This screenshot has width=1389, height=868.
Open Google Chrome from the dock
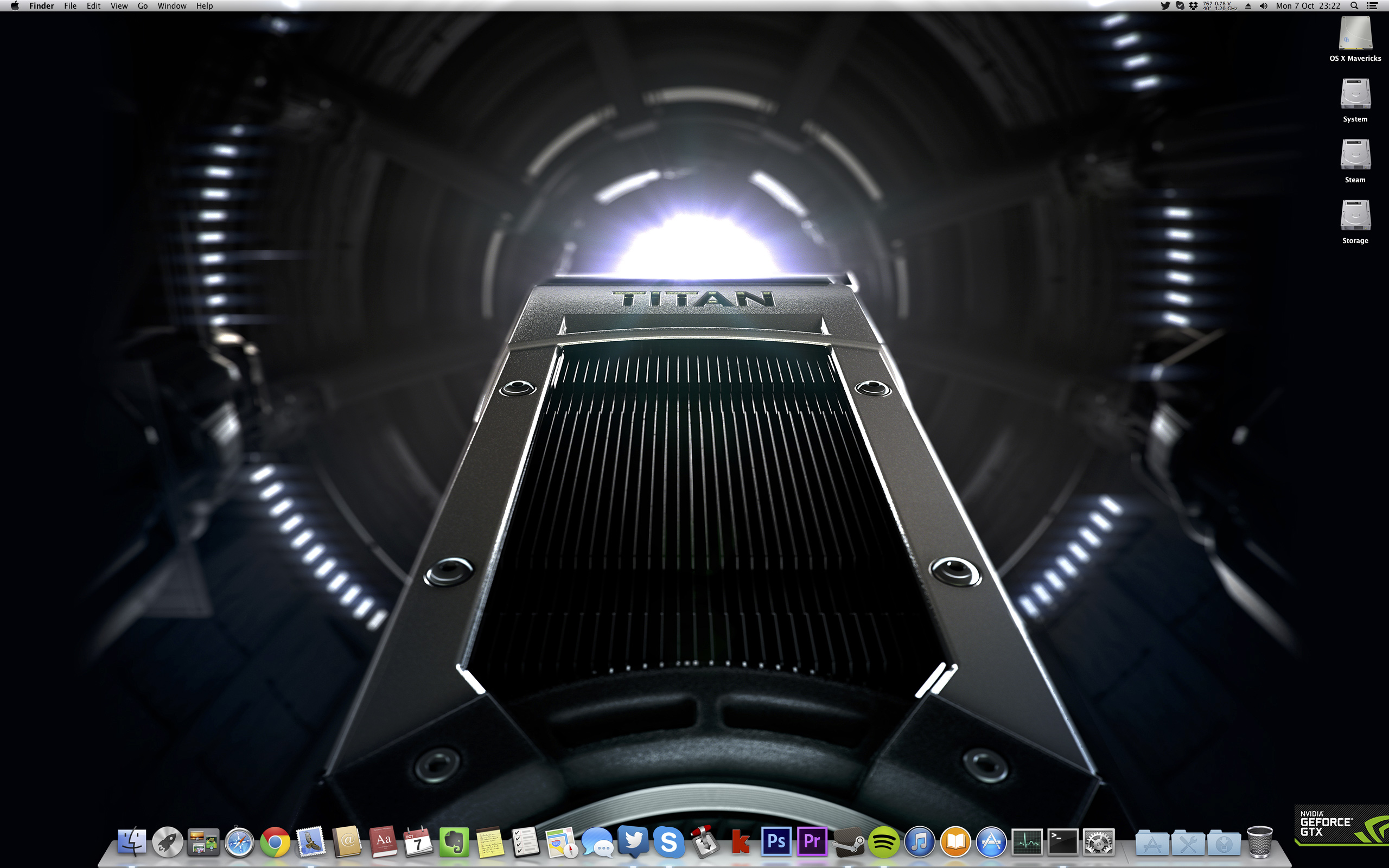tap(275, 842)
